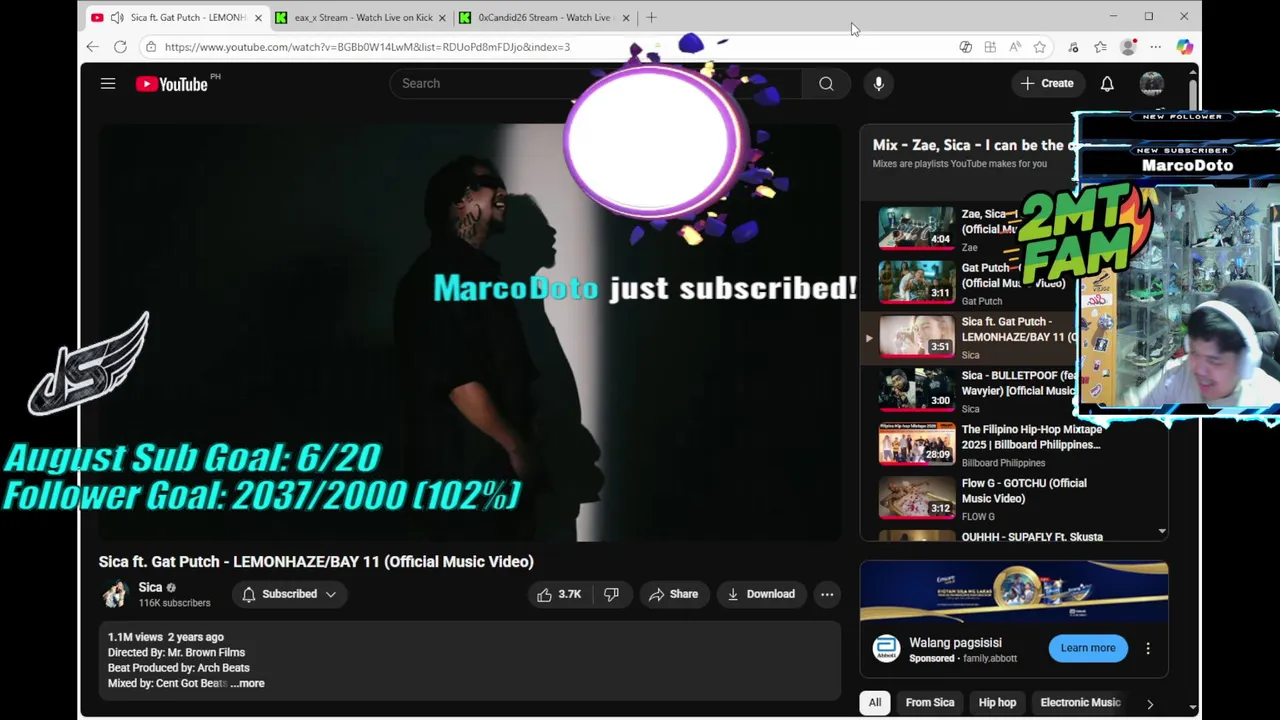Close the 0xCandid26 Stream tab
Screen dimensions: 1280x720
tap(626, 17)
